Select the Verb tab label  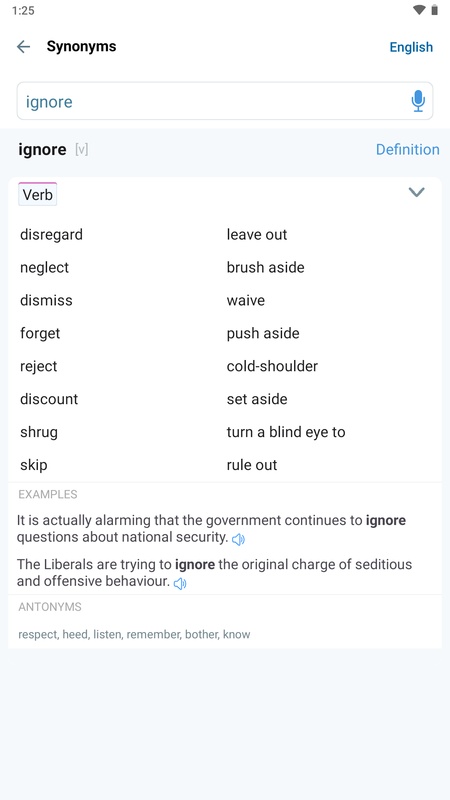pyautogui.click(x=37, y=194)
